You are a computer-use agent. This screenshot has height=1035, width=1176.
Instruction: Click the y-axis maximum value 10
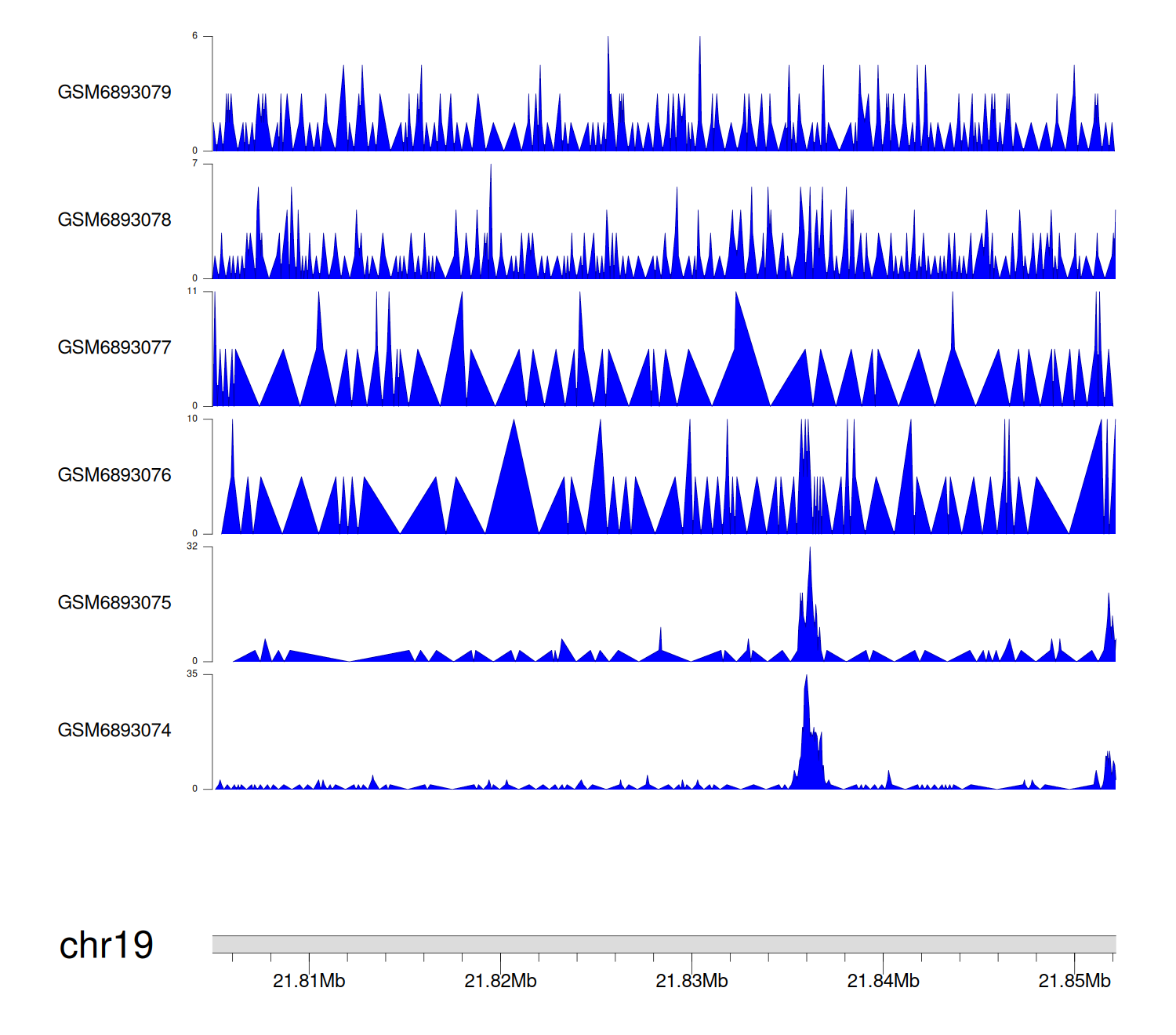pos(192,419)
